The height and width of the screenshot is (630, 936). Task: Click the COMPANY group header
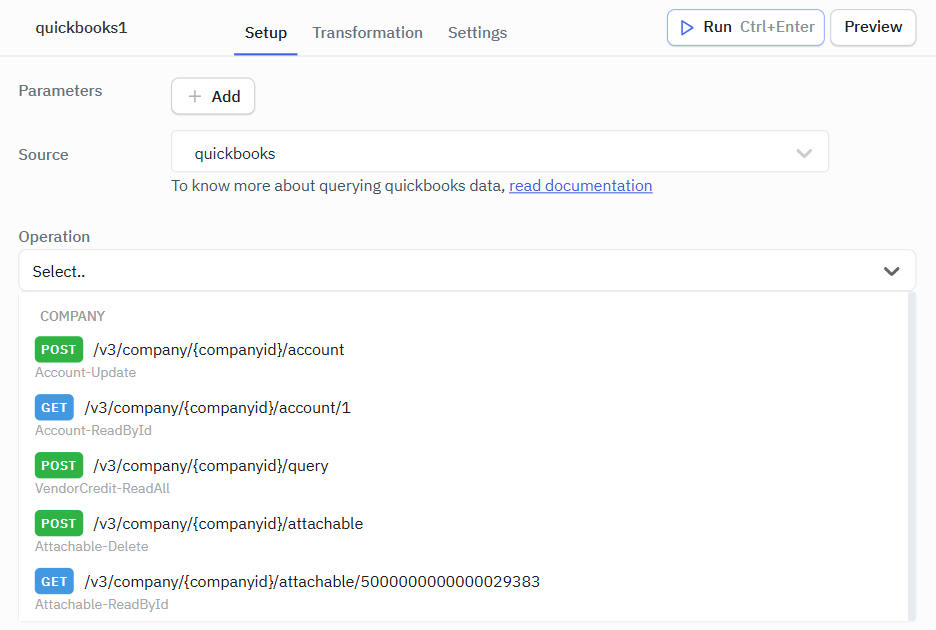[72, 316]
